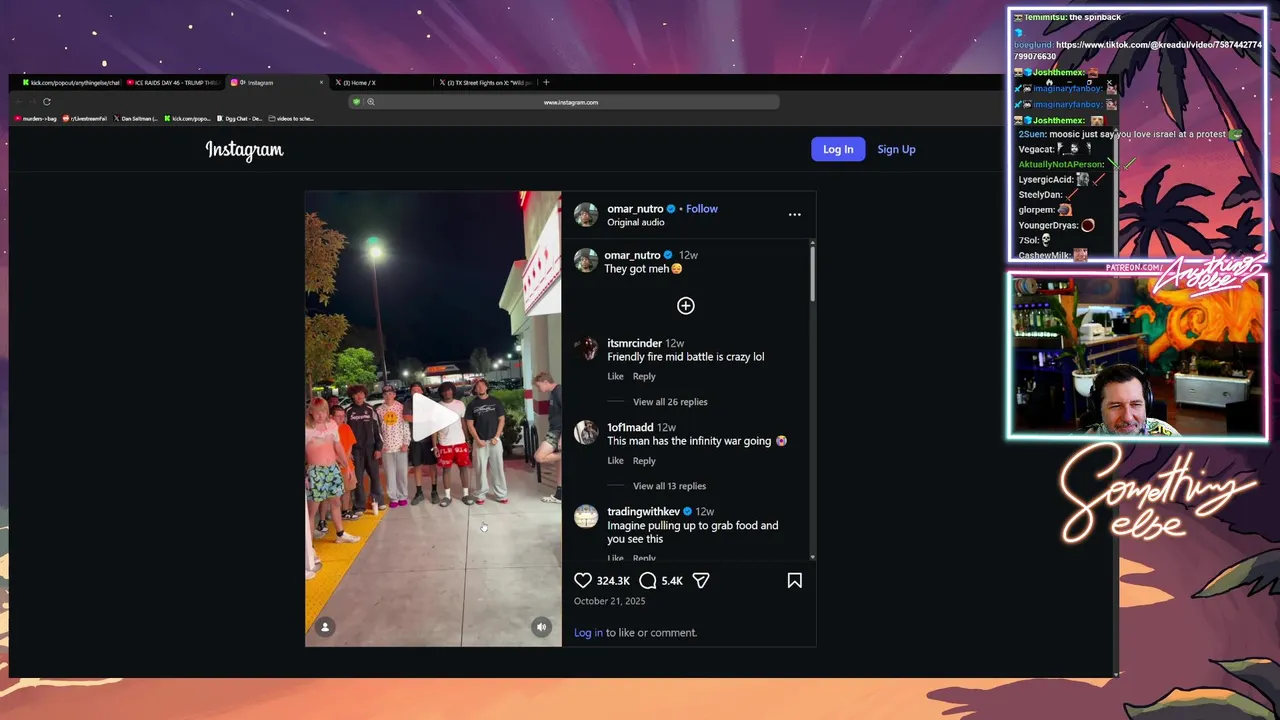Viewport: 1280px width, 720px height.
Task: Open 1of1madd username link
Action: (x=630, y=427)
